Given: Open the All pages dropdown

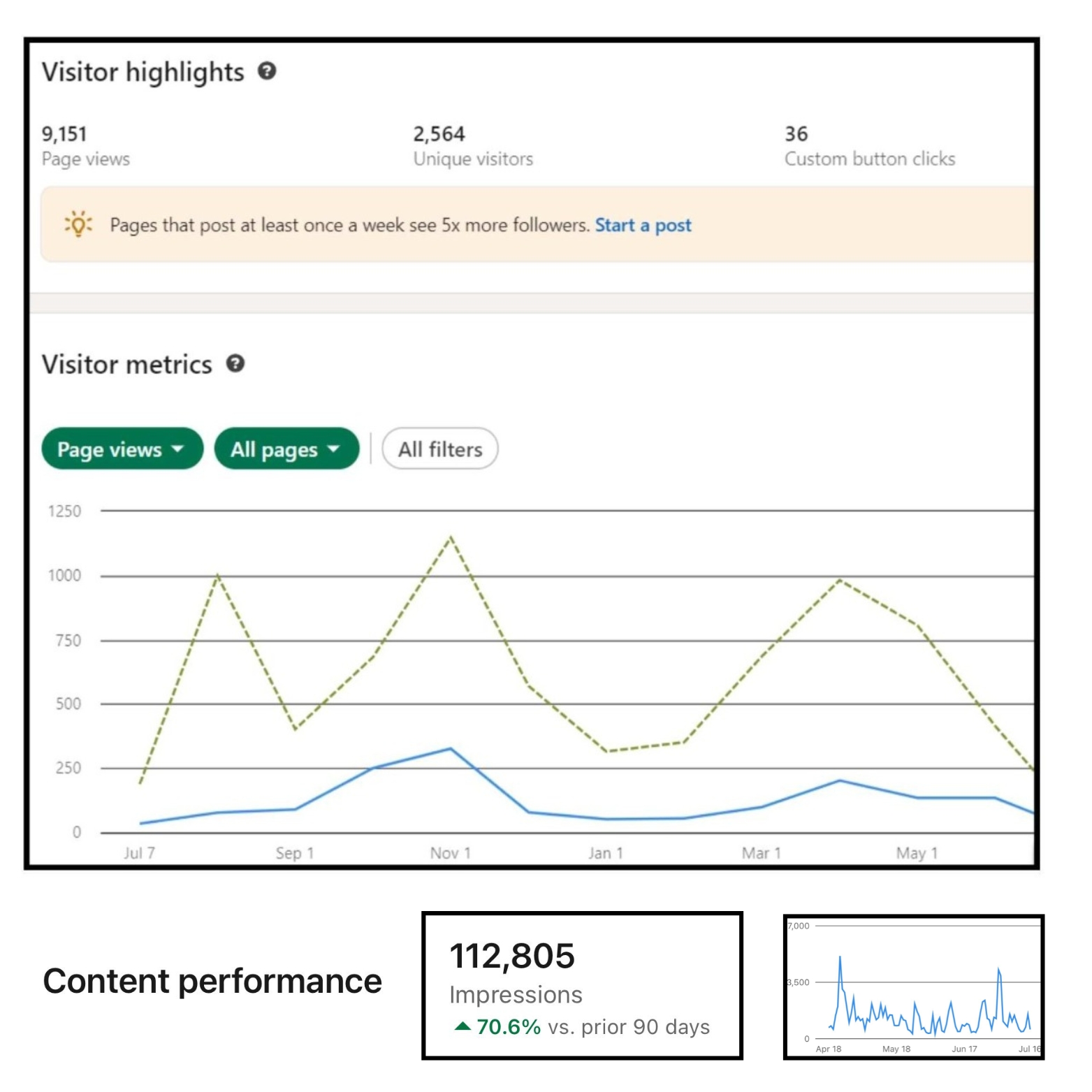Looking at the screenshot, I should [x=286, y=449].
